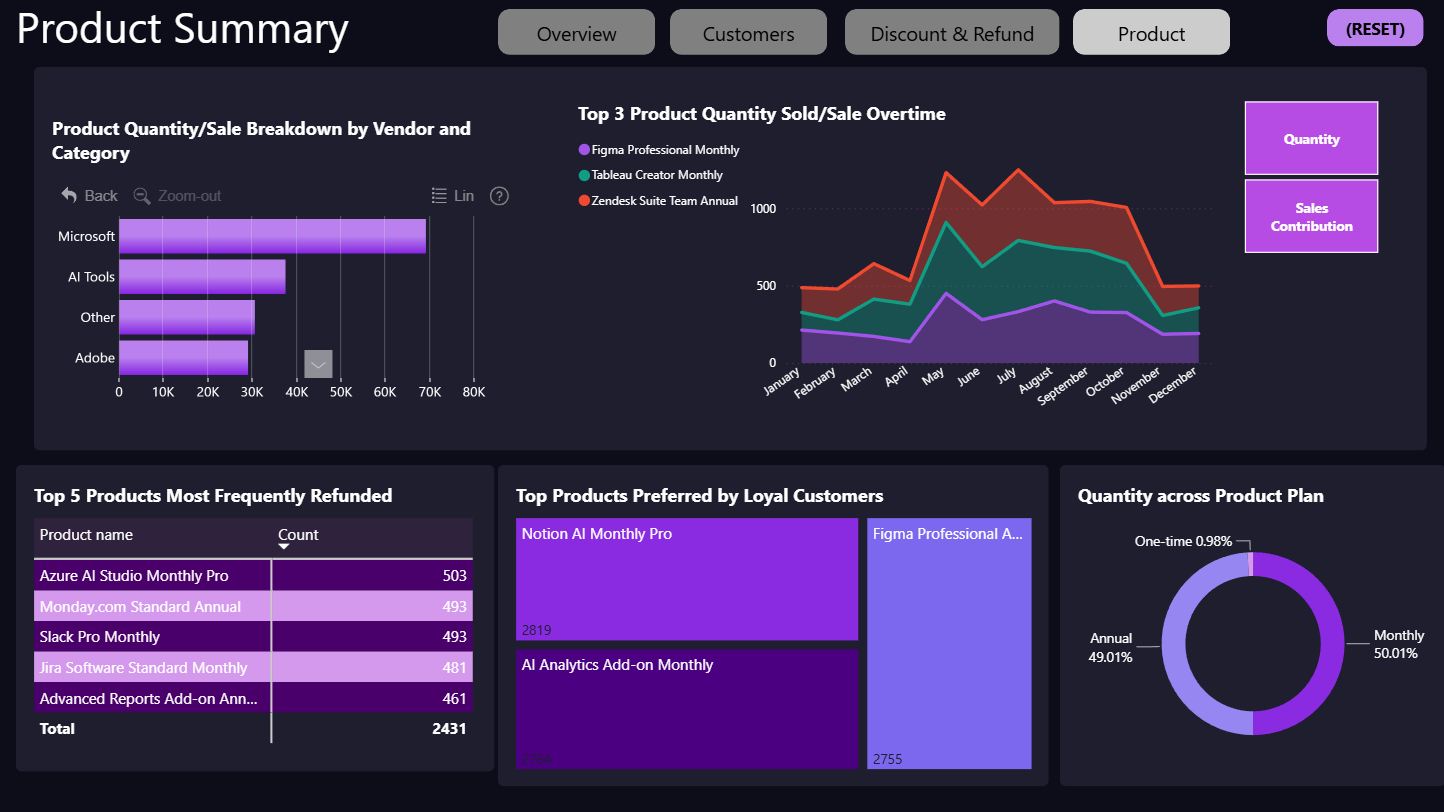Select the bar labeled Other
Screen dimensions: 1444x812
(187, 317)
